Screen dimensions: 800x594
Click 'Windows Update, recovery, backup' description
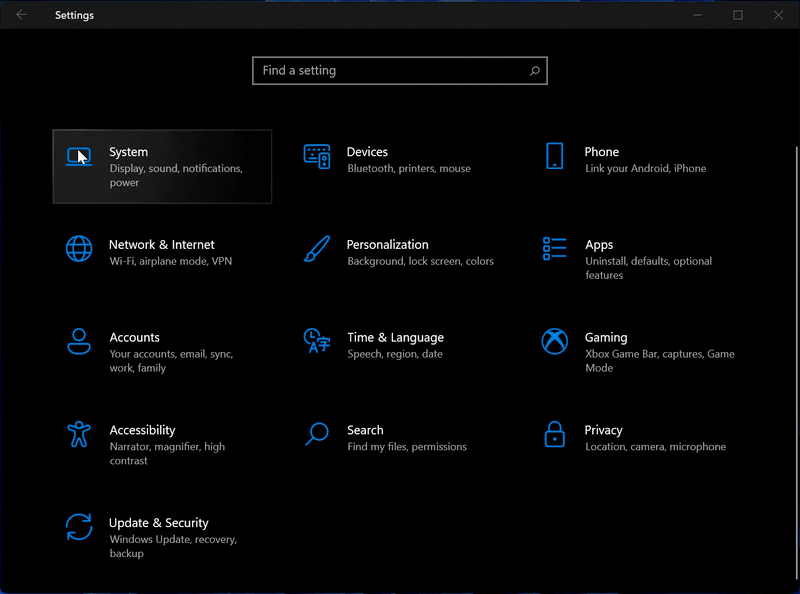[173, 547]
